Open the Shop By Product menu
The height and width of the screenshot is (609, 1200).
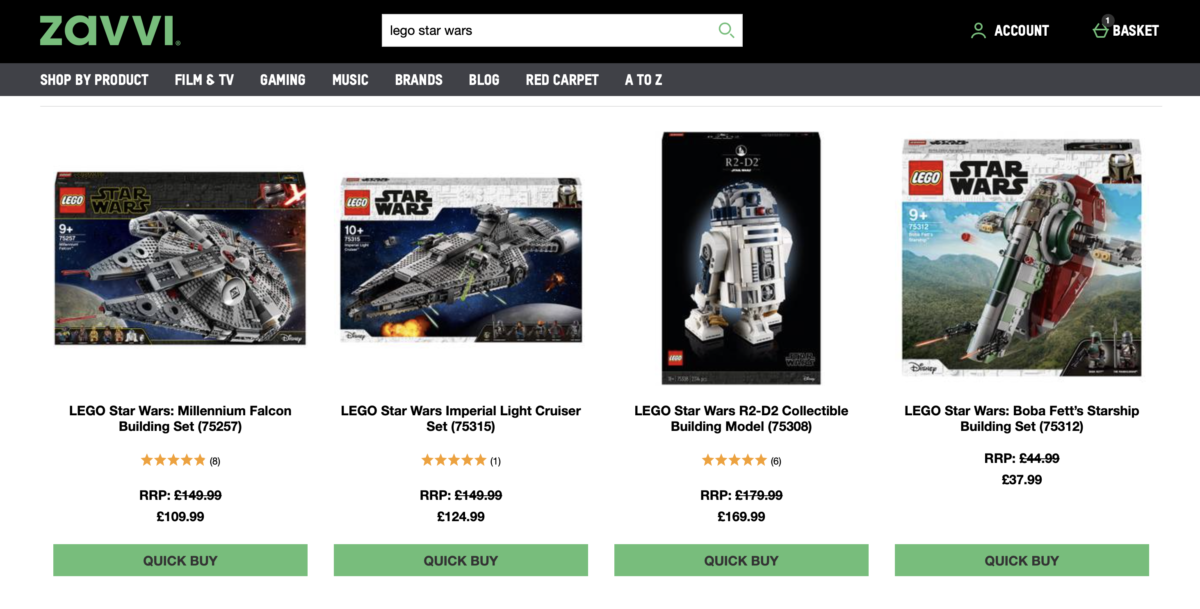click(x=94, y=80)
